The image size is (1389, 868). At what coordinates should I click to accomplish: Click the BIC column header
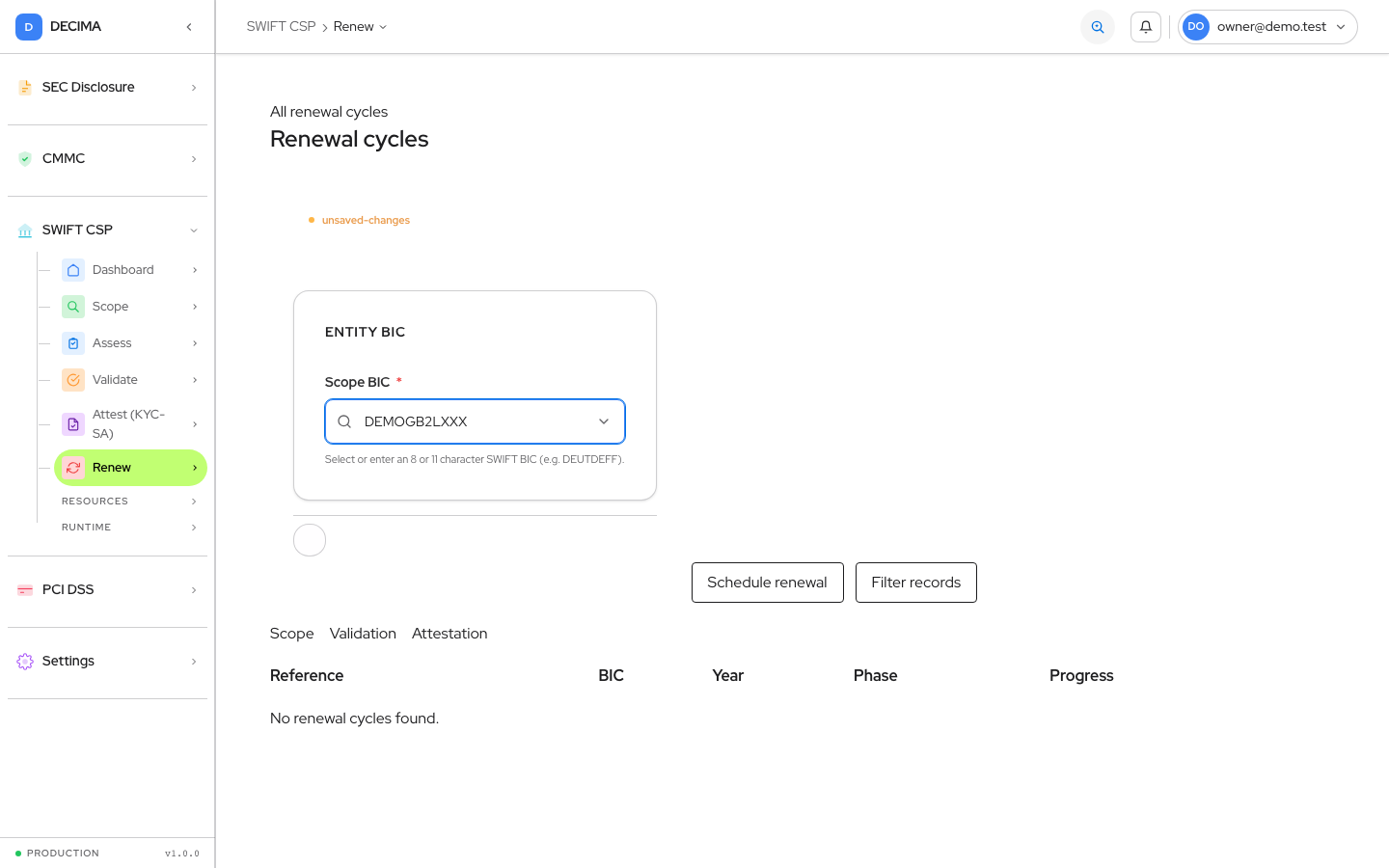pyautogui.click(x=611, y=676)
